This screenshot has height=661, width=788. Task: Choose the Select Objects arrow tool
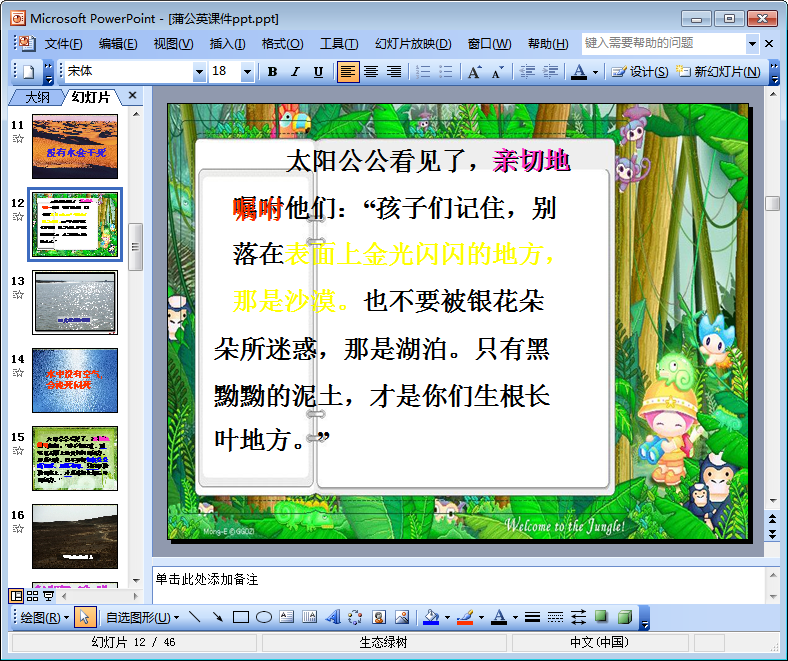85,617
